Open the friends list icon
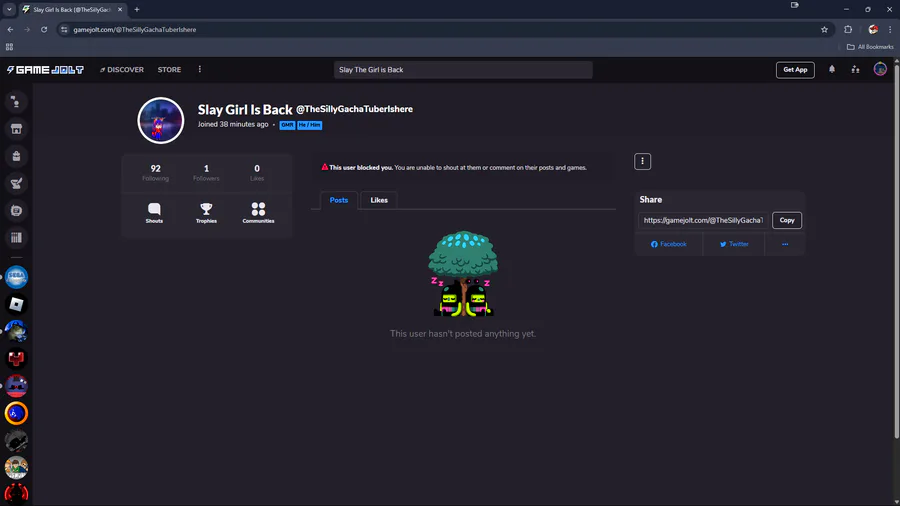The height and width of the screenshot is (506, 900). point(855,69)
